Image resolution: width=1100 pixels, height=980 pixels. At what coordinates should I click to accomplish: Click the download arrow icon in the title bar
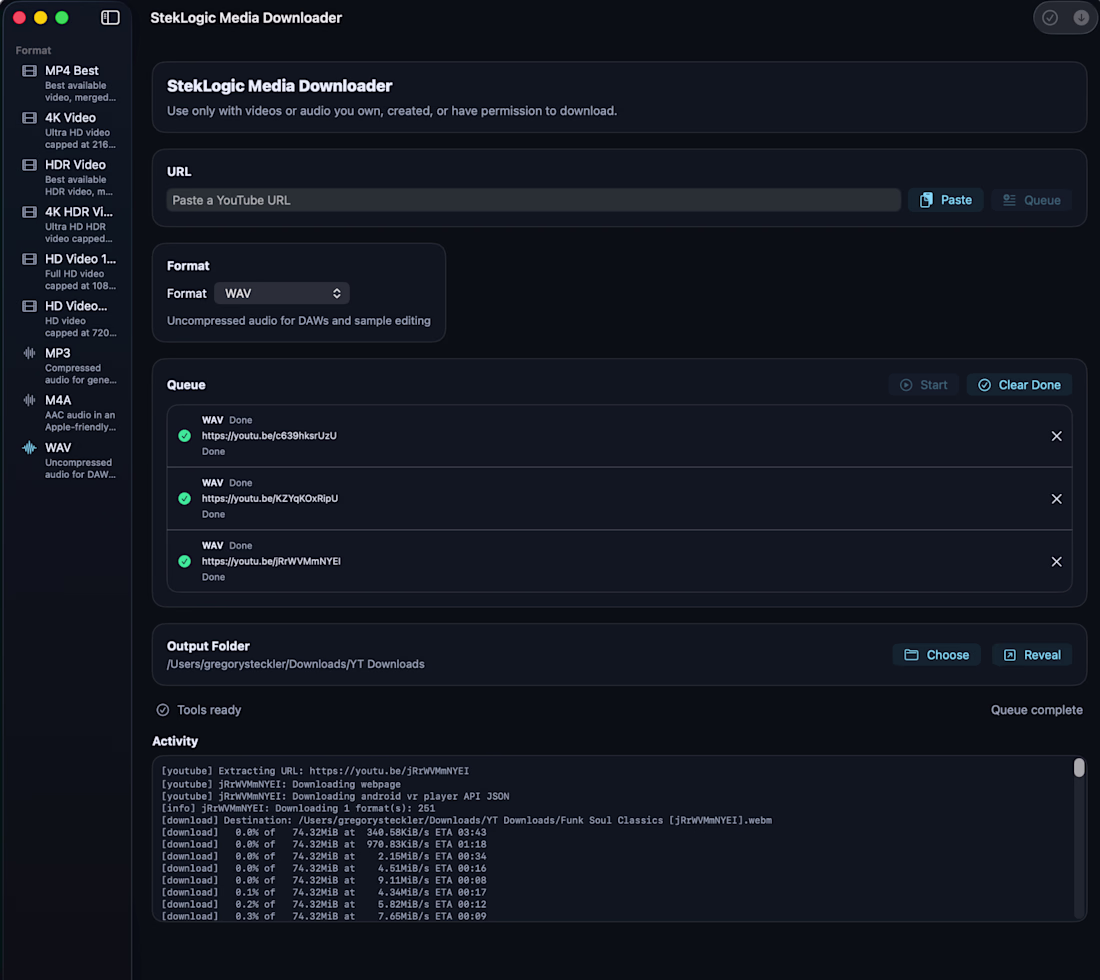1081,18
